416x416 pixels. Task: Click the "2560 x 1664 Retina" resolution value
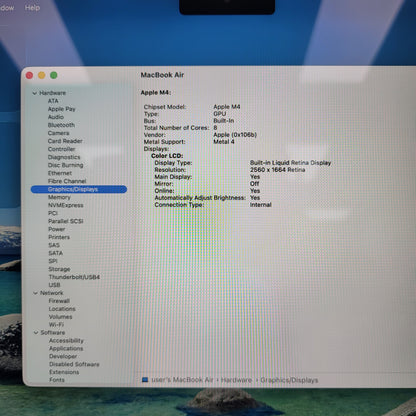point(277,170)
